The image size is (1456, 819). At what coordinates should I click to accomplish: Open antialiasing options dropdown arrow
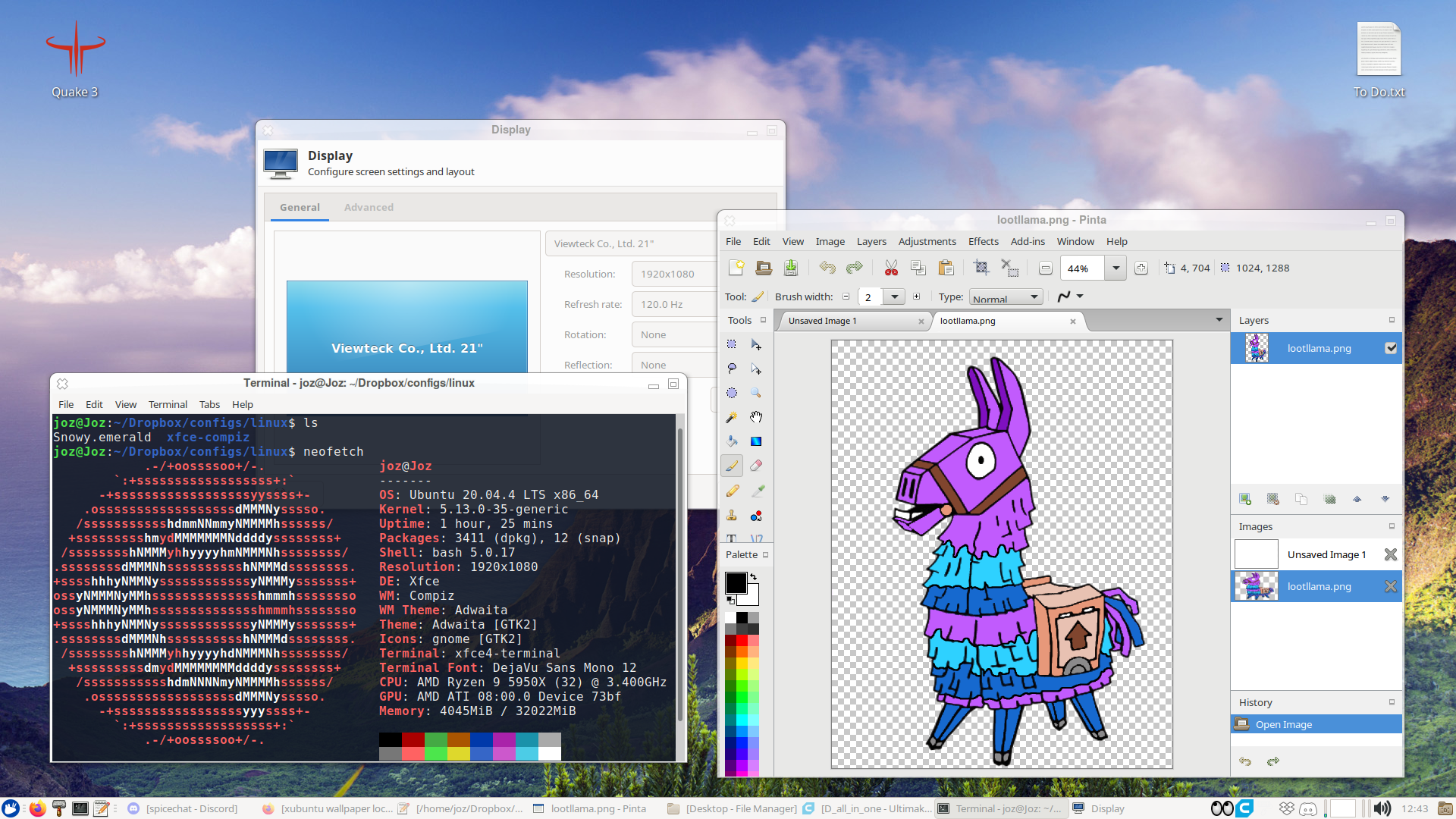[1080, 297]
